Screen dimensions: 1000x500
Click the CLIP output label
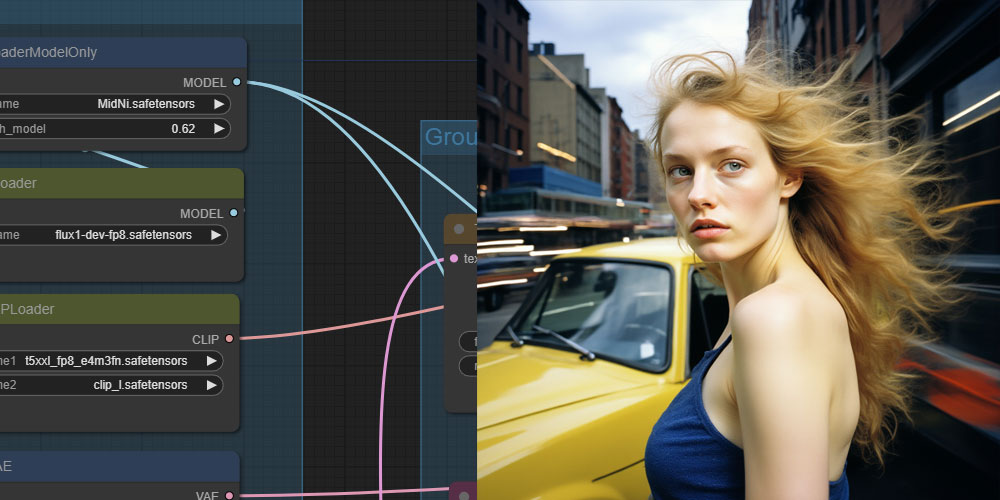205,339
